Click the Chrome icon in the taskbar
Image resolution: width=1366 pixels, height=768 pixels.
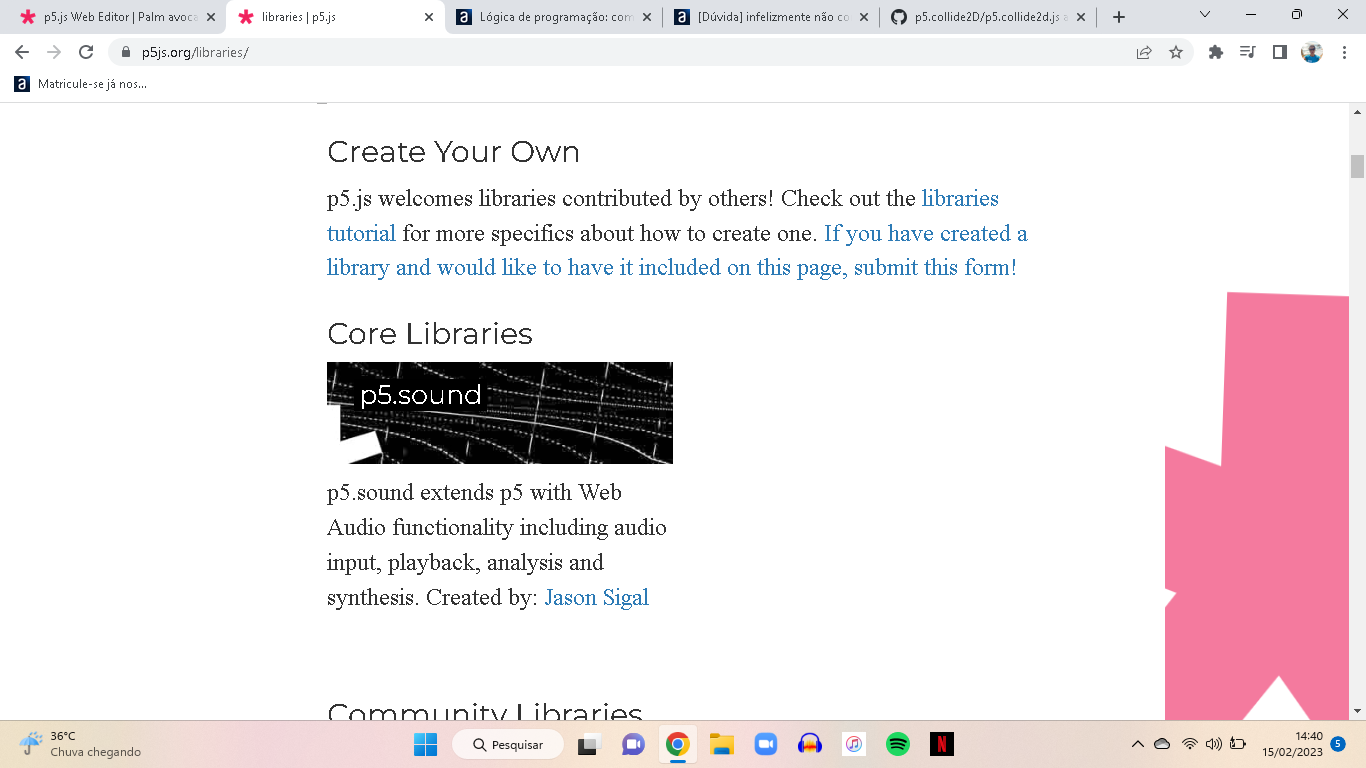point(677,744)
